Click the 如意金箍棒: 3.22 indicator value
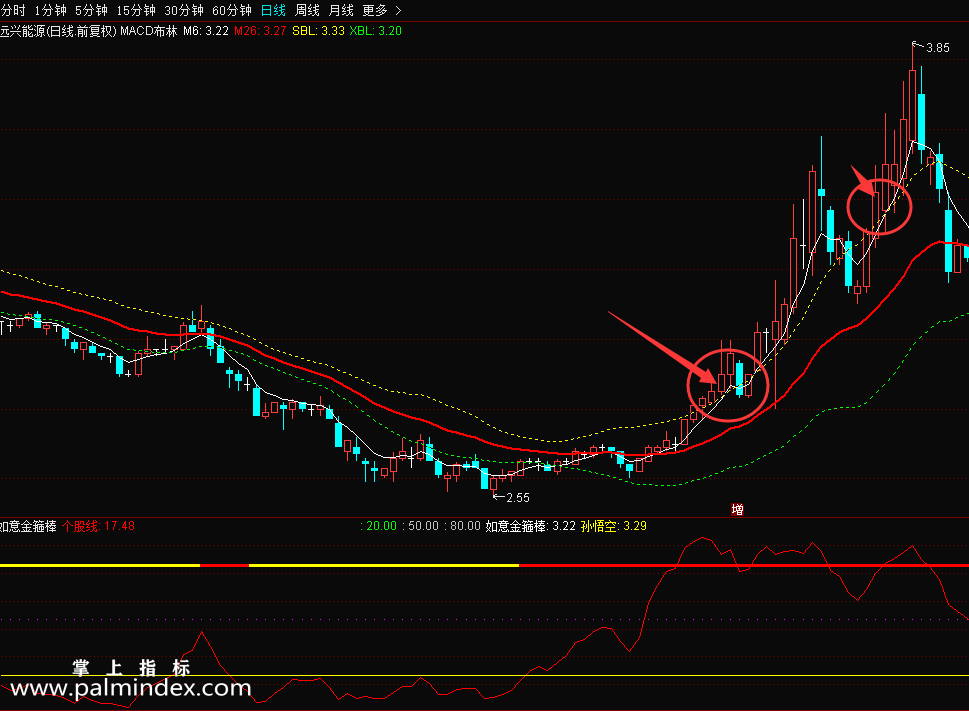This screenshot has width=969, height=711. click(530, 526)
